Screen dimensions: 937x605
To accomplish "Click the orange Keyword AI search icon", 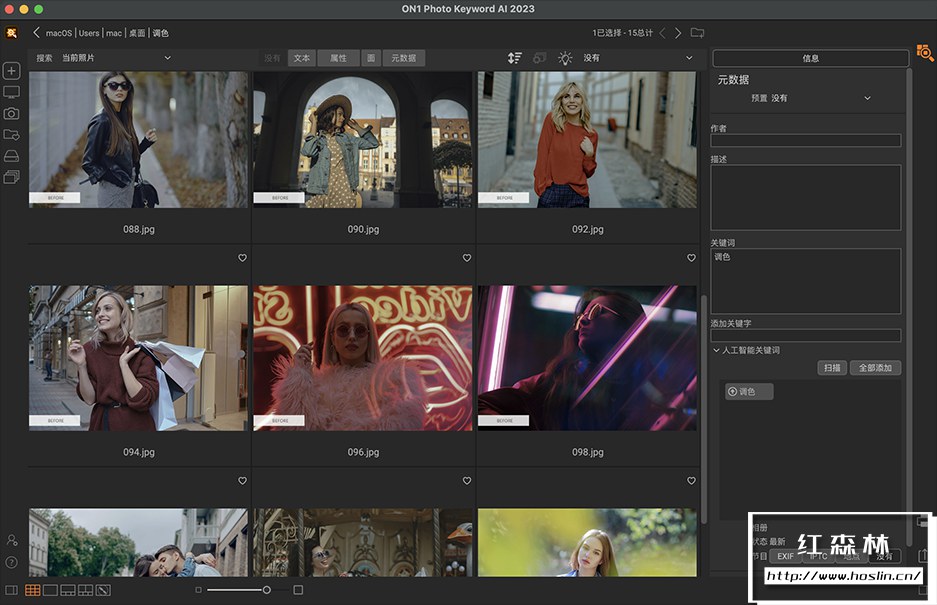I will point(925,52).
